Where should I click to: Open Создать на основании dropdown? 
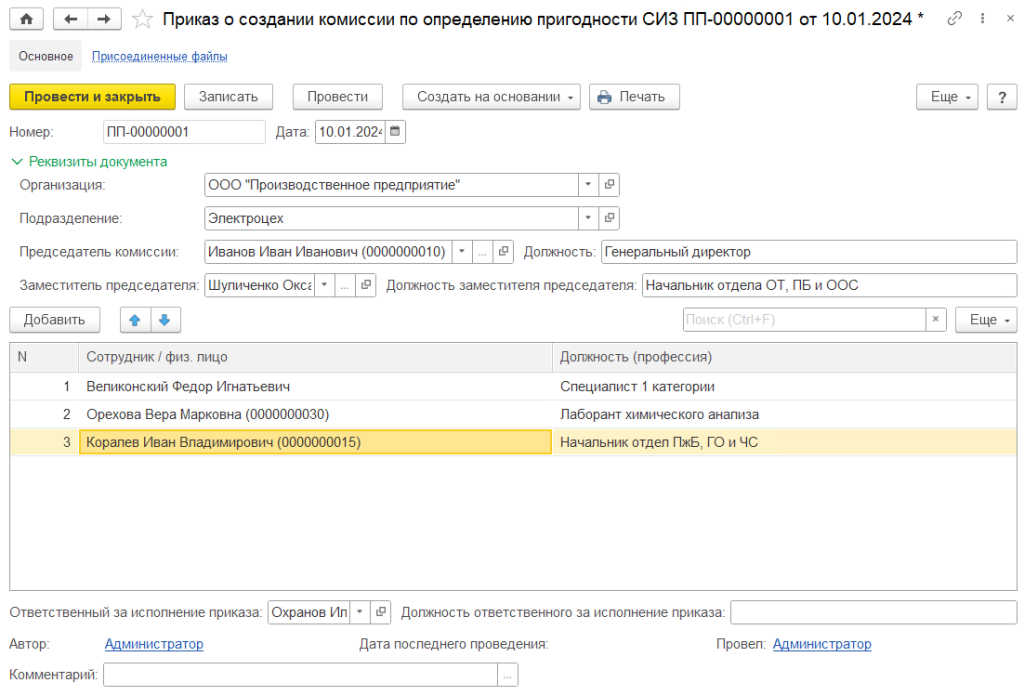click(491, 97)
